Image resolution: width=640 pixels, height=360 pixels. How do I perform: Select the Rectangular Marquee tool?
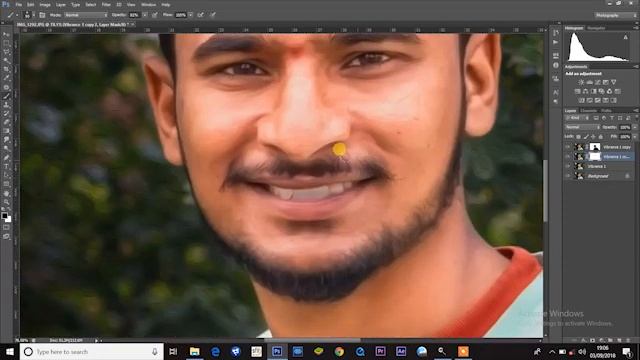point(6,43)
